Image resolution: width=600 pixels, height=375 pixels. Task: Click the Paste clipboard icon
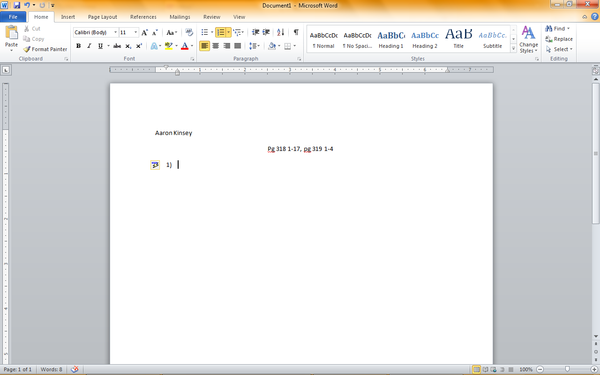[x=11, y=33]
